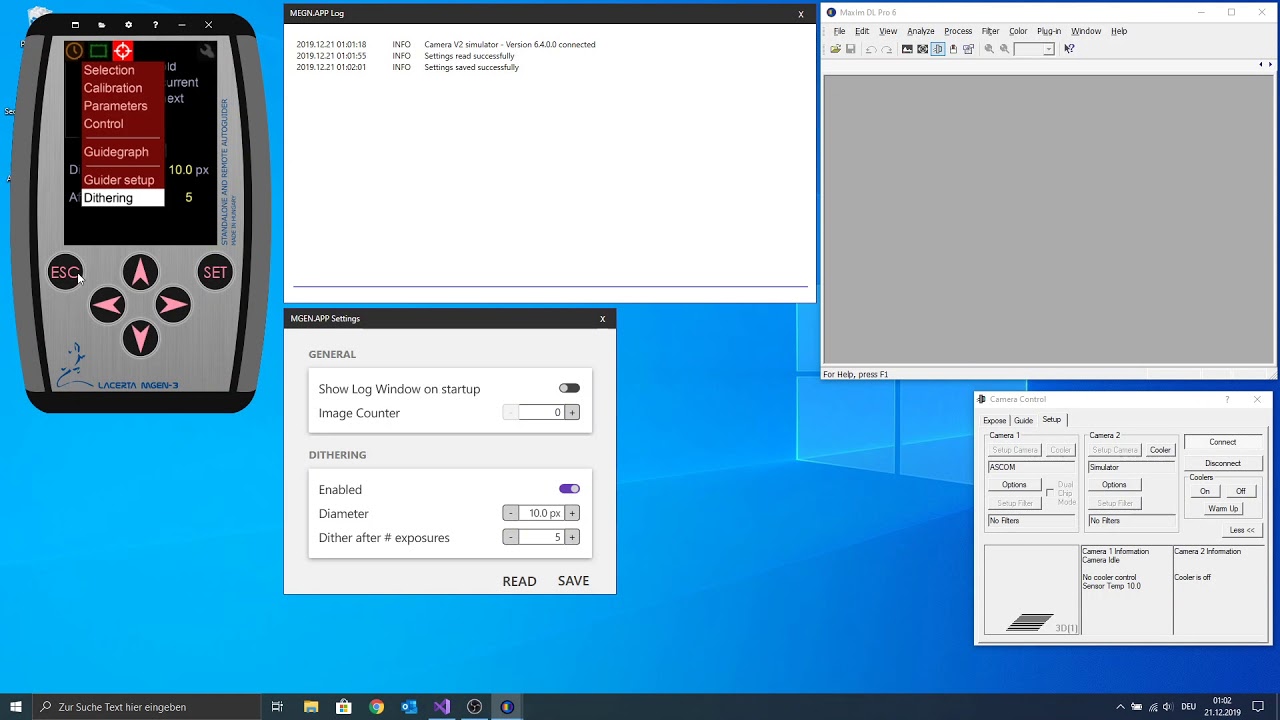Image resolution: width=1280 pixels, height=720 pixels.
Task: Decrease Dither after # exposures value
Action: (x=510, y=537)
